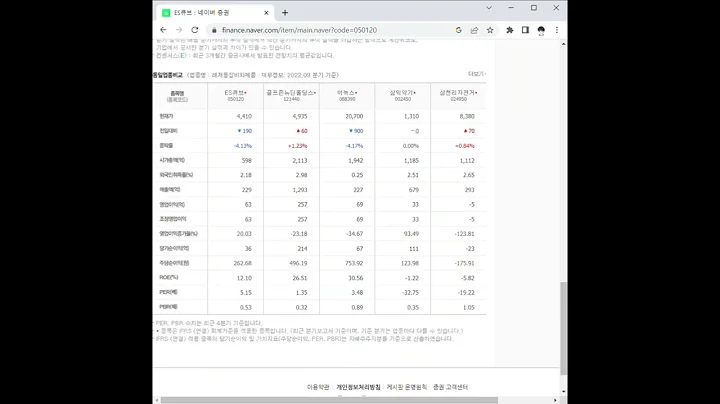Click the 이용약관 footer link
The height and width of the screenshot is (404, 720).
point(318,387)
